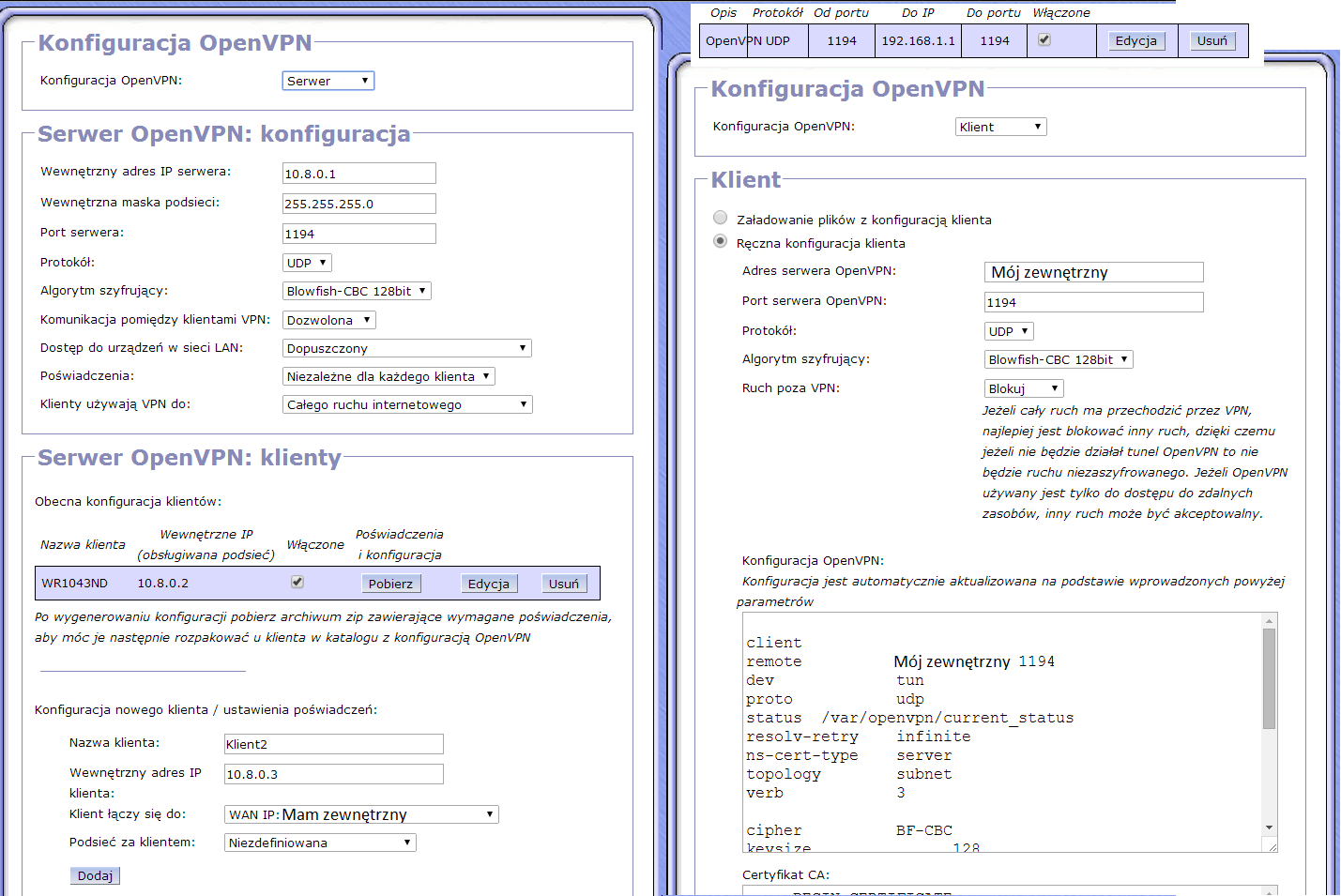Click the scroll-down arrow of the OpenVPN config textarea
1341x896 pixels.
click(x=1269, y=828)
